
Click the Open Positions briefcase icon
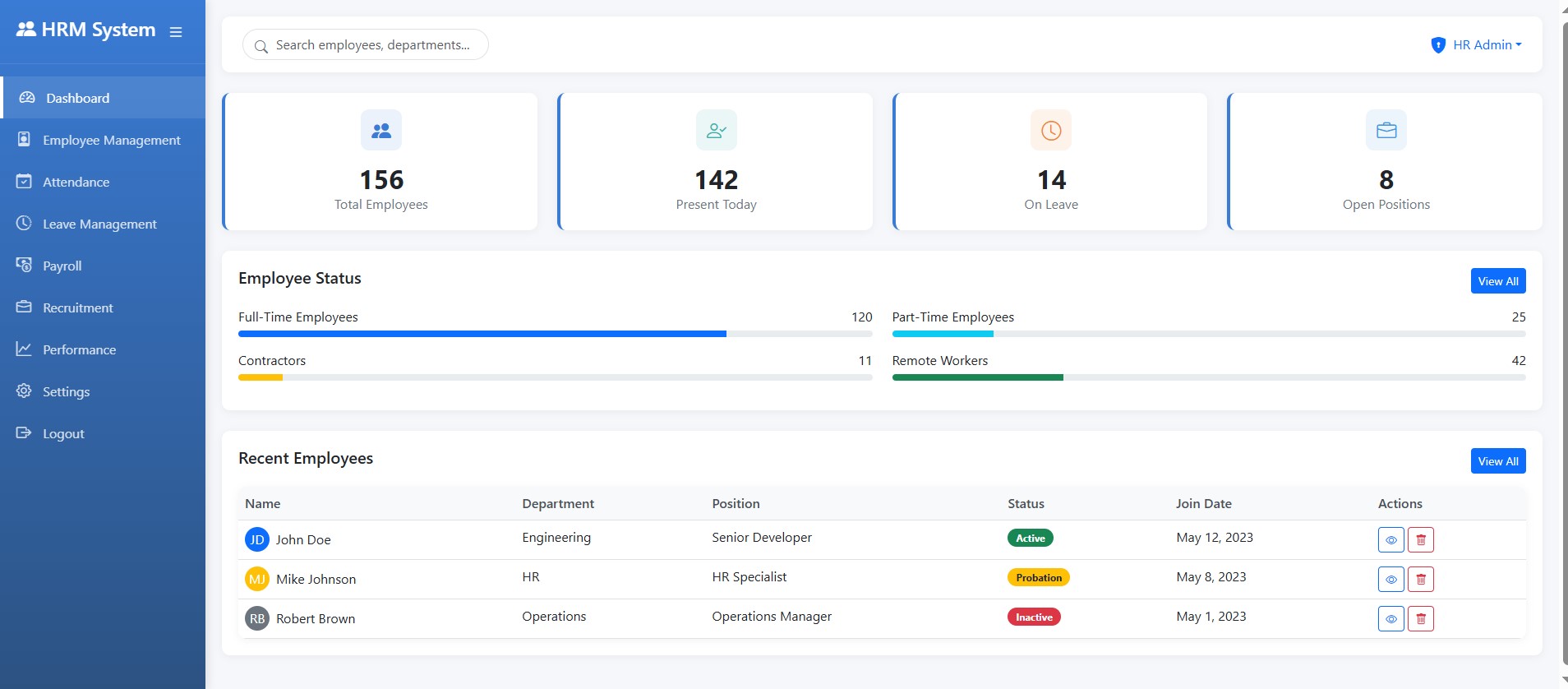[x=1386, y=130]
